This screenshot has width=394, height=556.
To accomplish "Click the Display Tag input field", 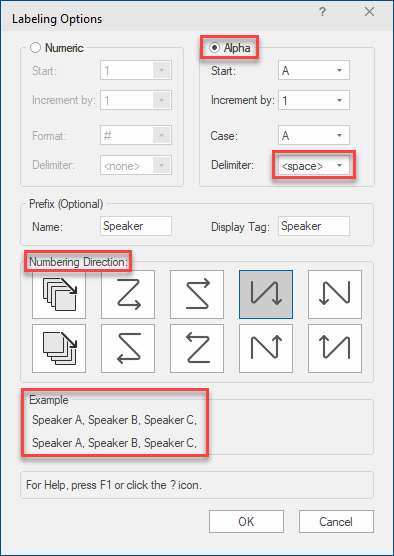I will tap(314, 226).
